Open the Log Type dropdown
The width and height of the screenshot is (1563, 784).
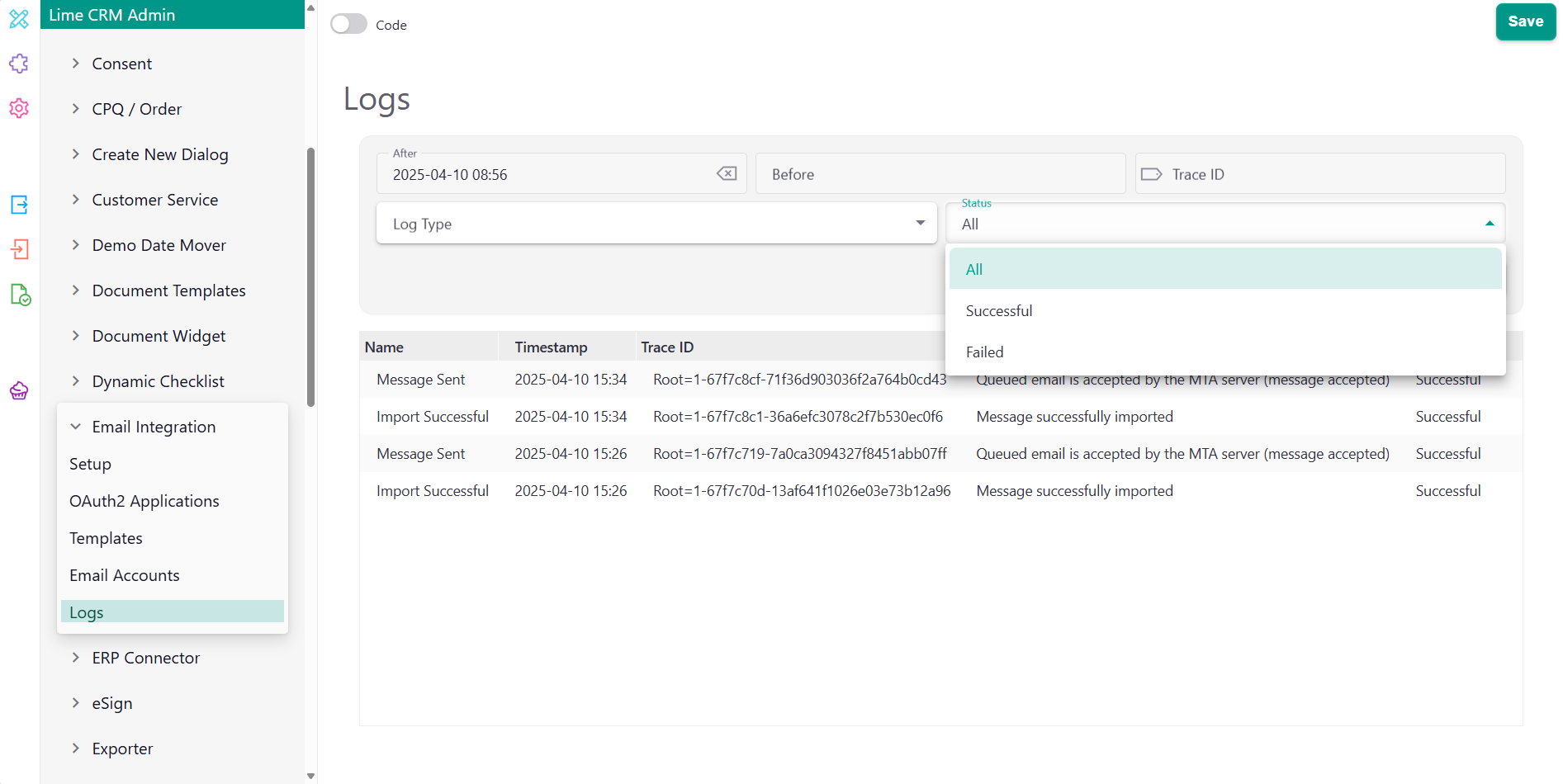[656, 223]
